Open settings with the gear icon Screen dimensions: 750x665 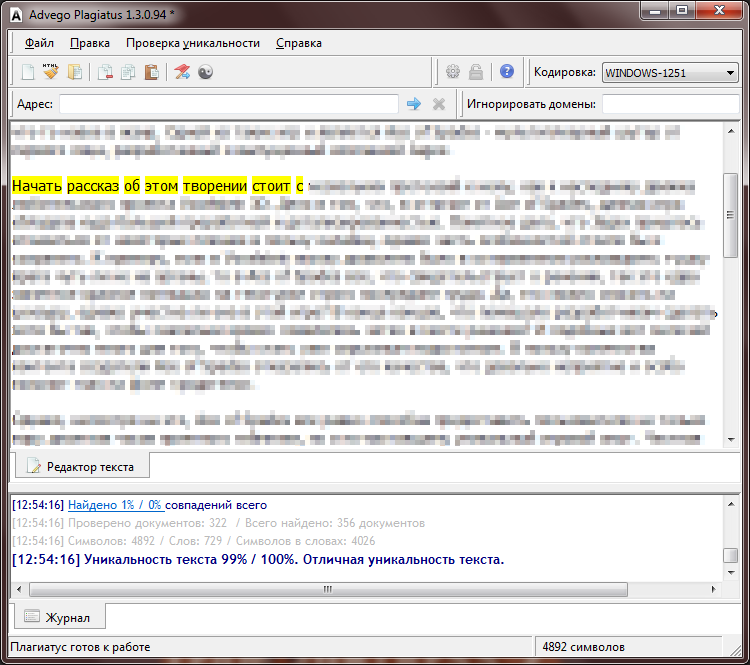[x=453, y=72]
